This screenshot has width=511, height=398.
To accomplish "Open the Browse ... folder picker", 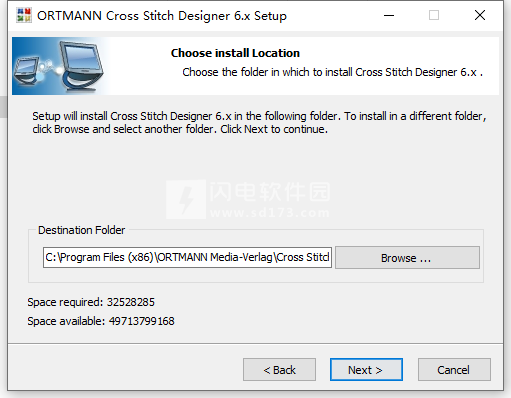I will click(407, 258).
